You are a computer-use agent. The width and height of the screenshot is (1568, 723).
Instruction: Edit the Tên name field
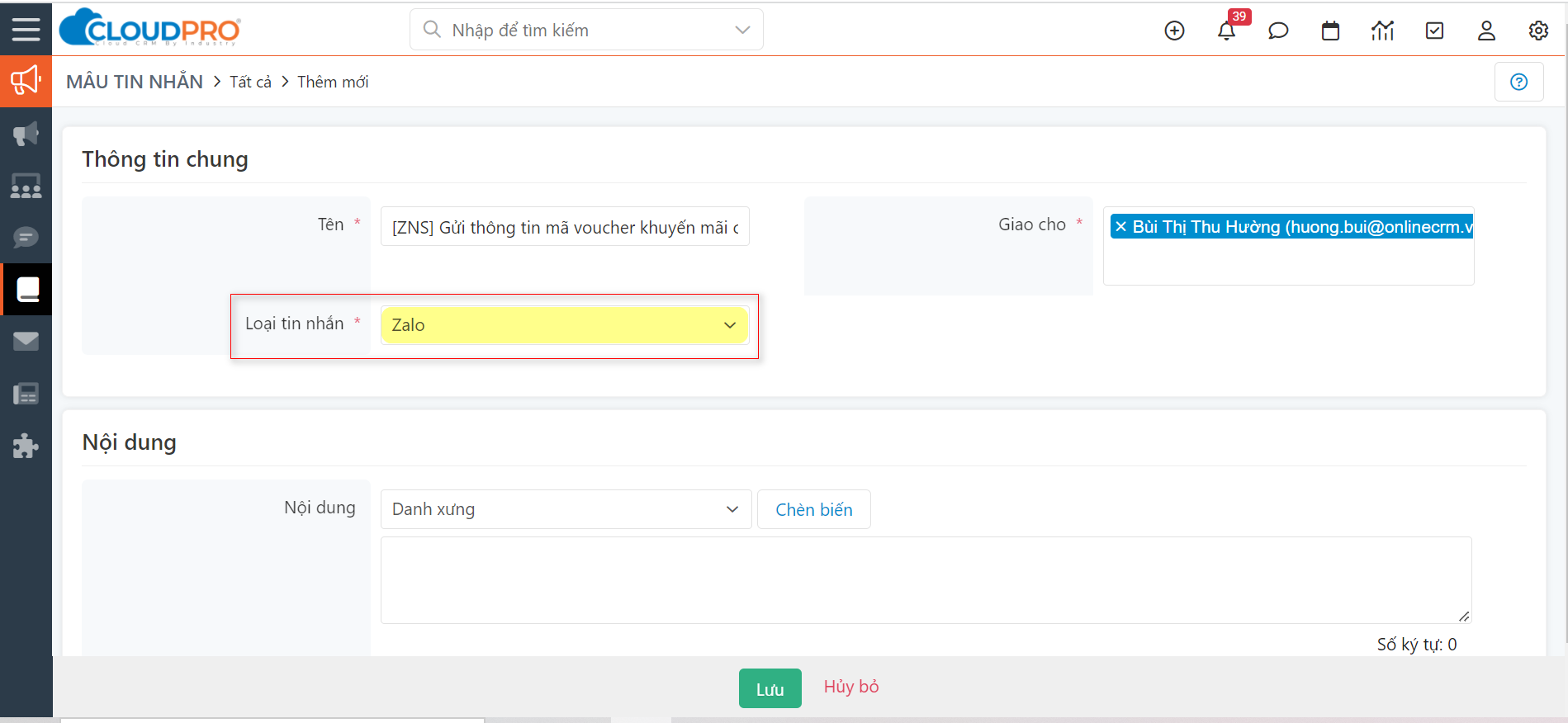[x=565, y=227]
